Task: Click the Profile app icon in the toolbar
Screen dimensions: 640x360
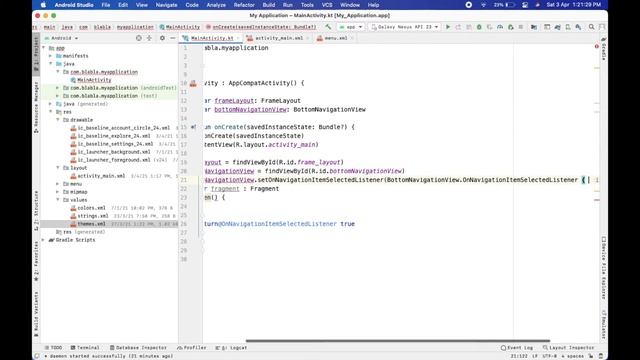Action: (500, 27)
